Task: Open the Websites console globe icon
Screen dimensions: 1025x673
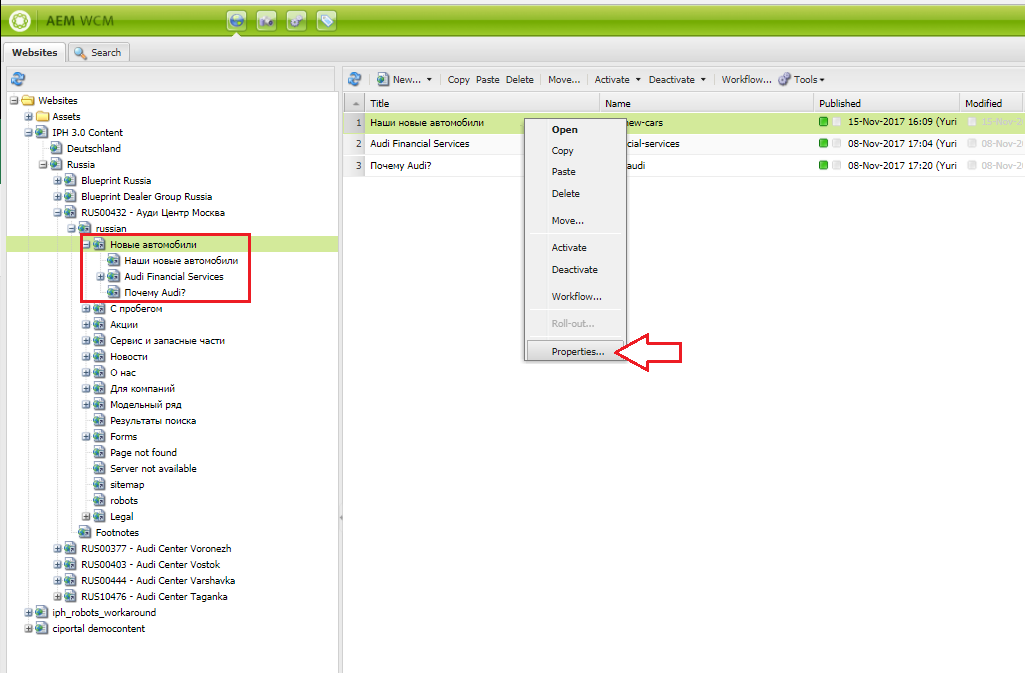Action: coord(237,21)
